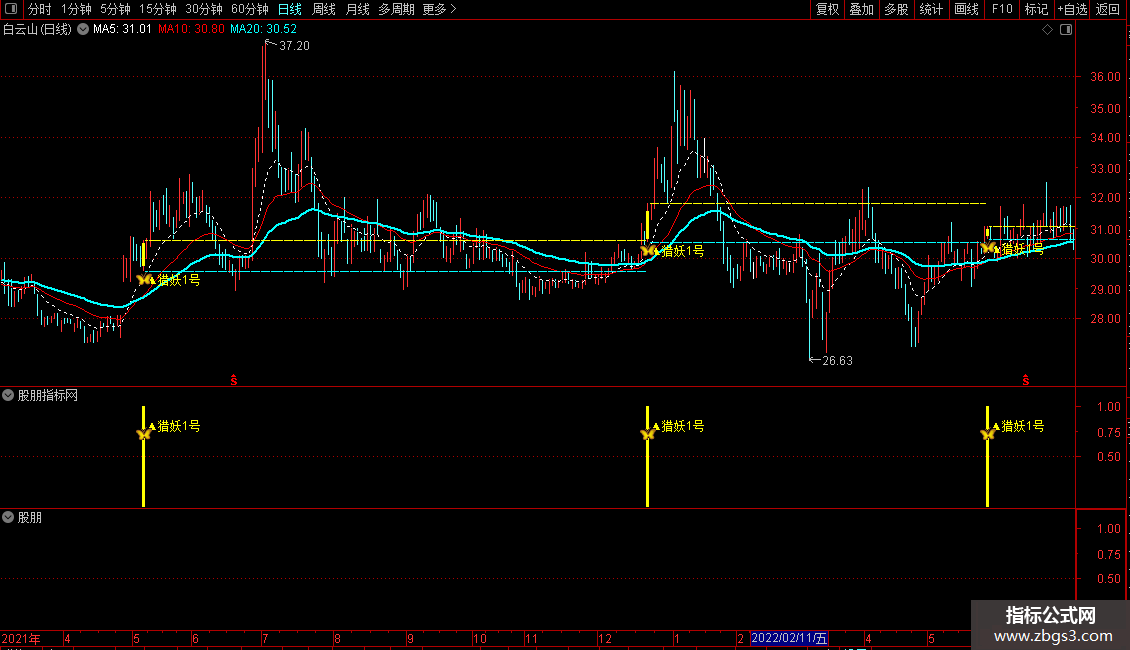Click the diamond icon in chart header

click(x=1047, y=30)
